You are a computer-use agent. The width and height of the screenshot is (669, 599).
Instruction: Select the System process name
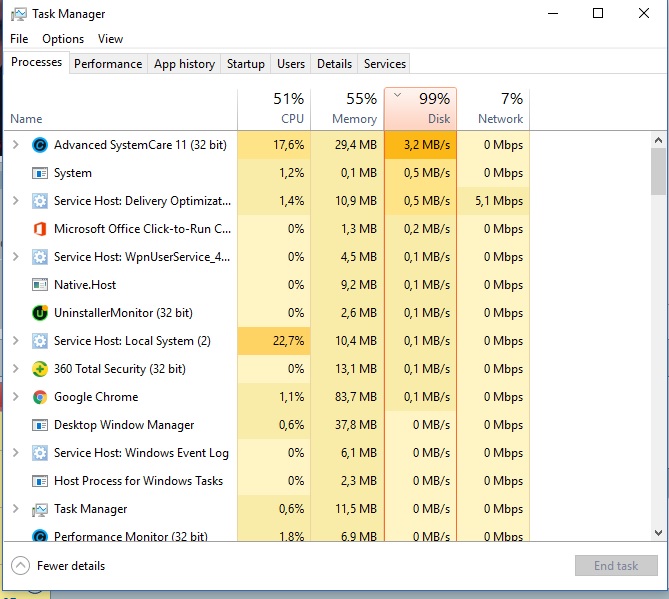73,173
